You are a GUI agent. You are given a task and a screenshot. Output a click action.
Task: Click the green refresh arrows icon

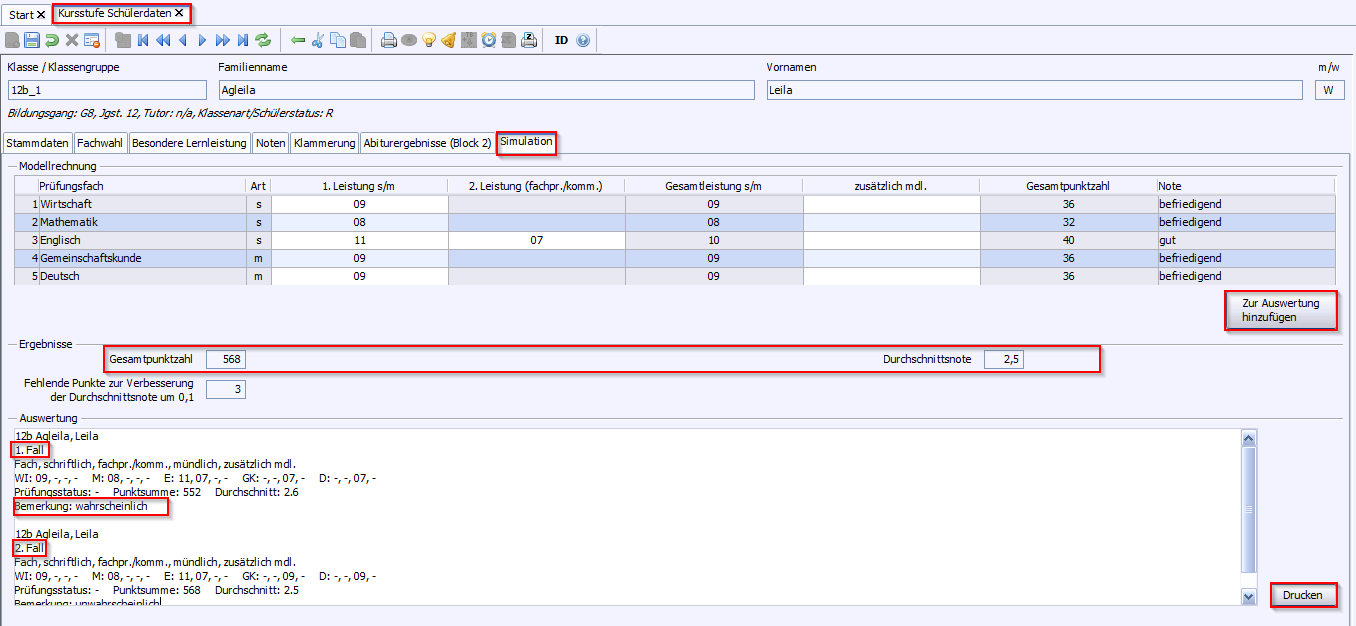click(263, 40)
